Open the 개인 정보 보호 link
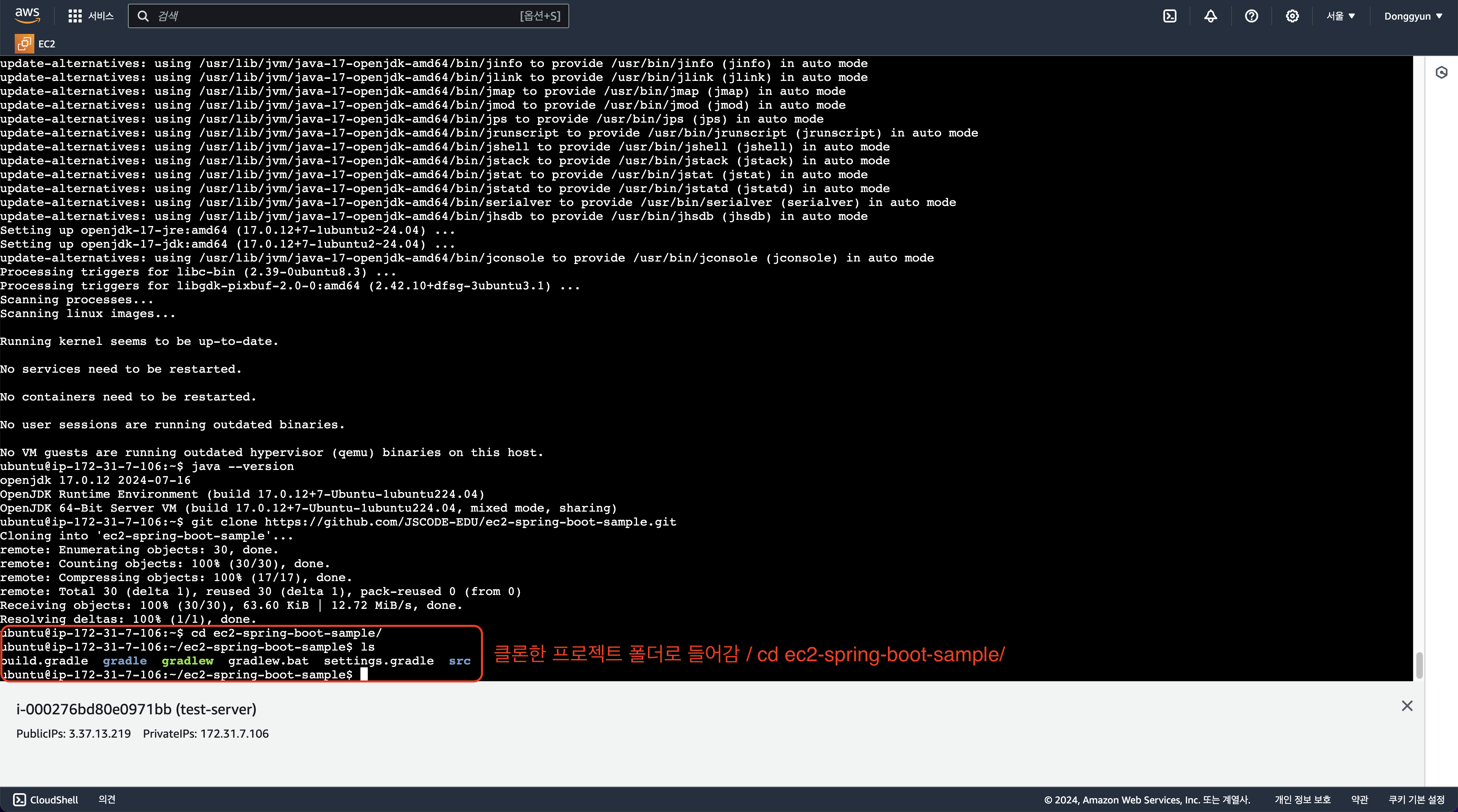The width and height of the screenshot is (1458, 812). click(x=1302, y=800)
